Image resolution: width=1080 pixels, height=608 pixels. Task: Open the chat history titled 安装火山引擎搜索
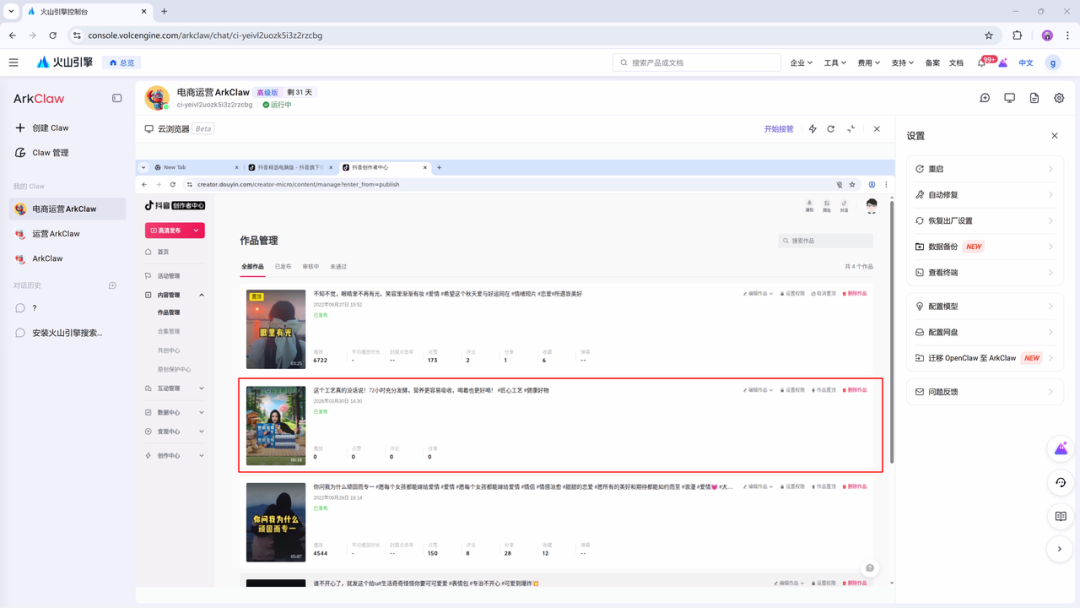67,333
